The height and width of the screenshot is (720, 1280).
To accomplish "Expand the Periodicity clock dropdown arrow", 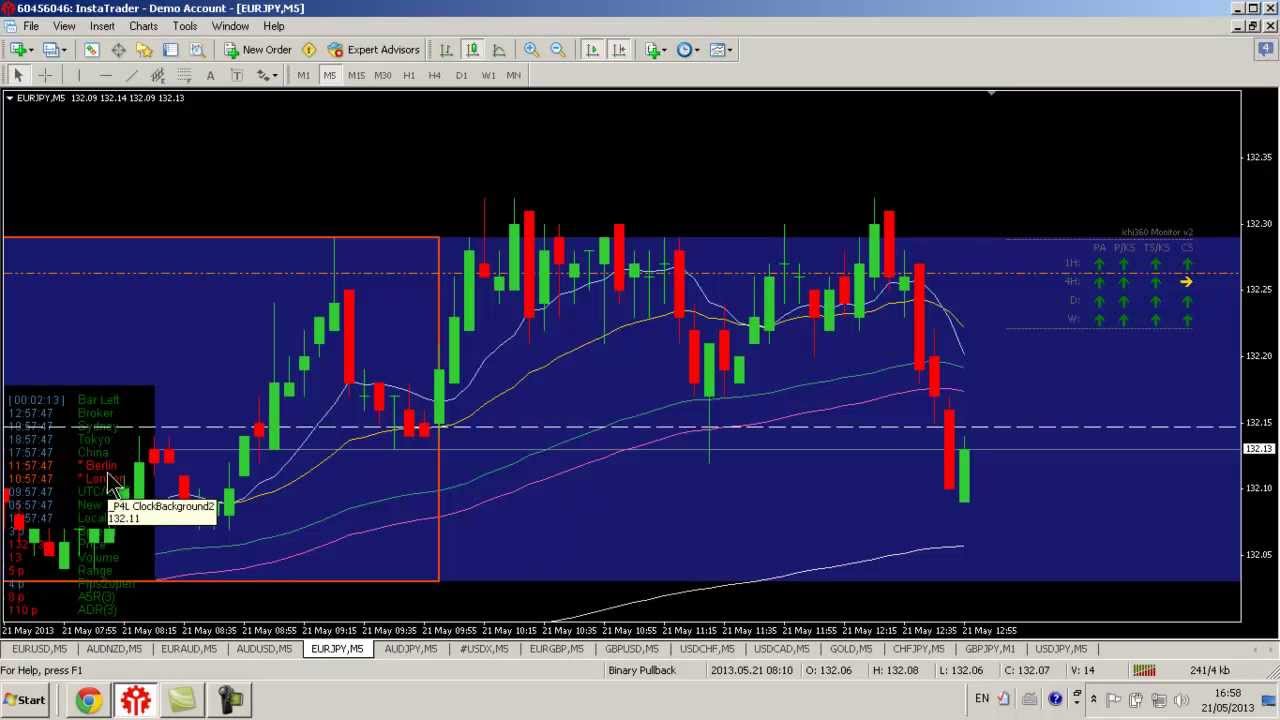I will pyautogui.click(x=698, y=50).
